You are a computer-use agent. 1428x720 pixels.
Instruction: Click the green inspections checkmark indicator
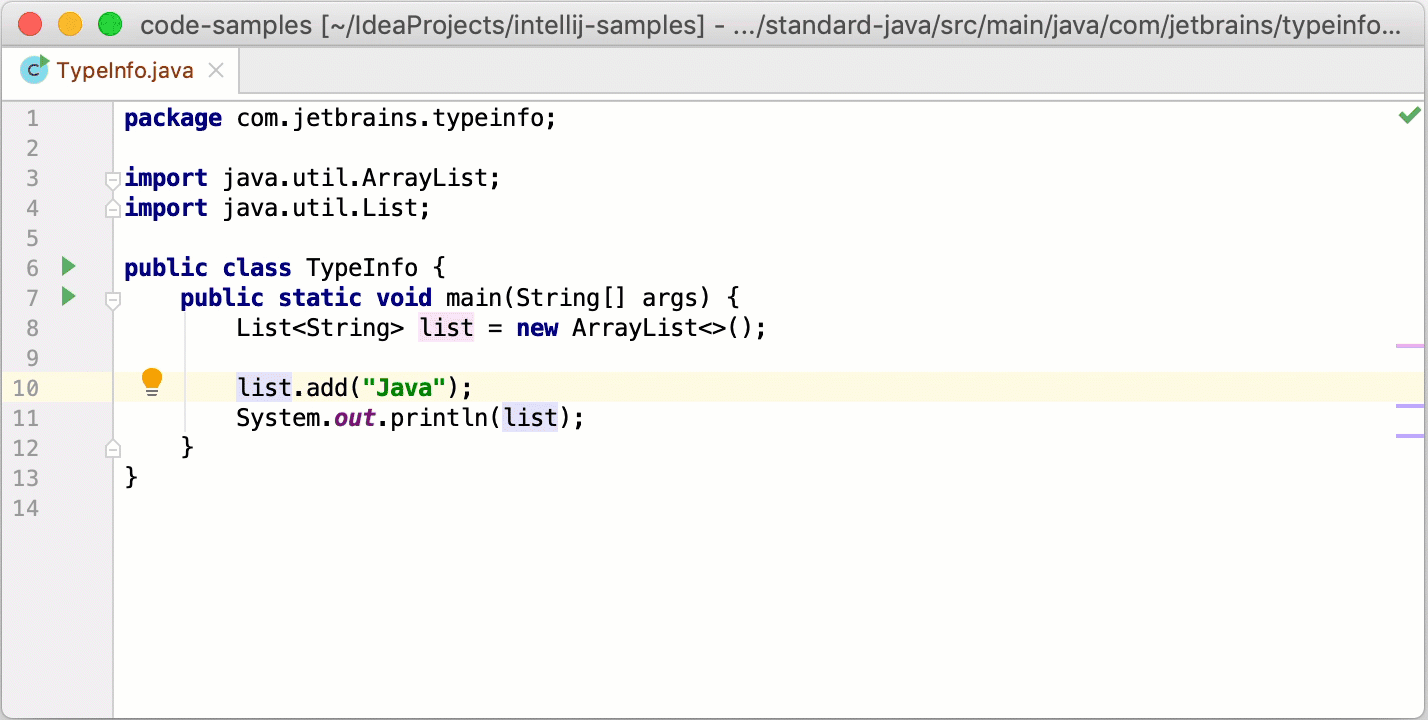coord(1409,114)
